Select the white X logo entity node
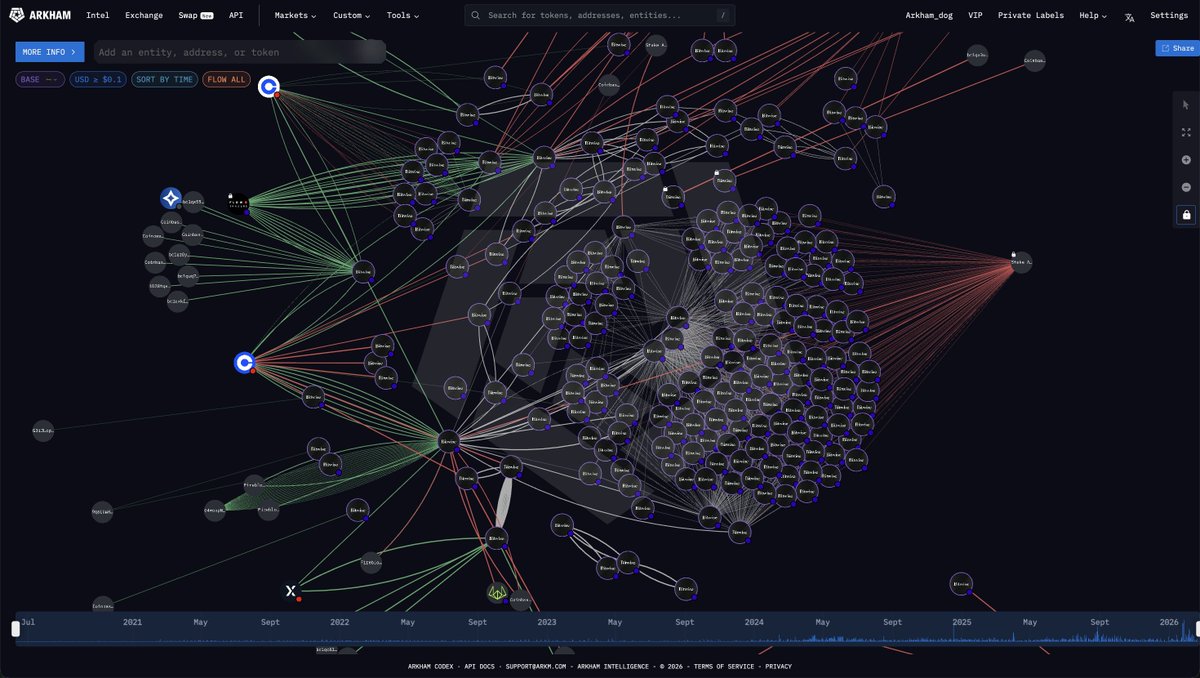This screenshot has width=1200, height=678. pyautogui.click(x=291, y=591)
